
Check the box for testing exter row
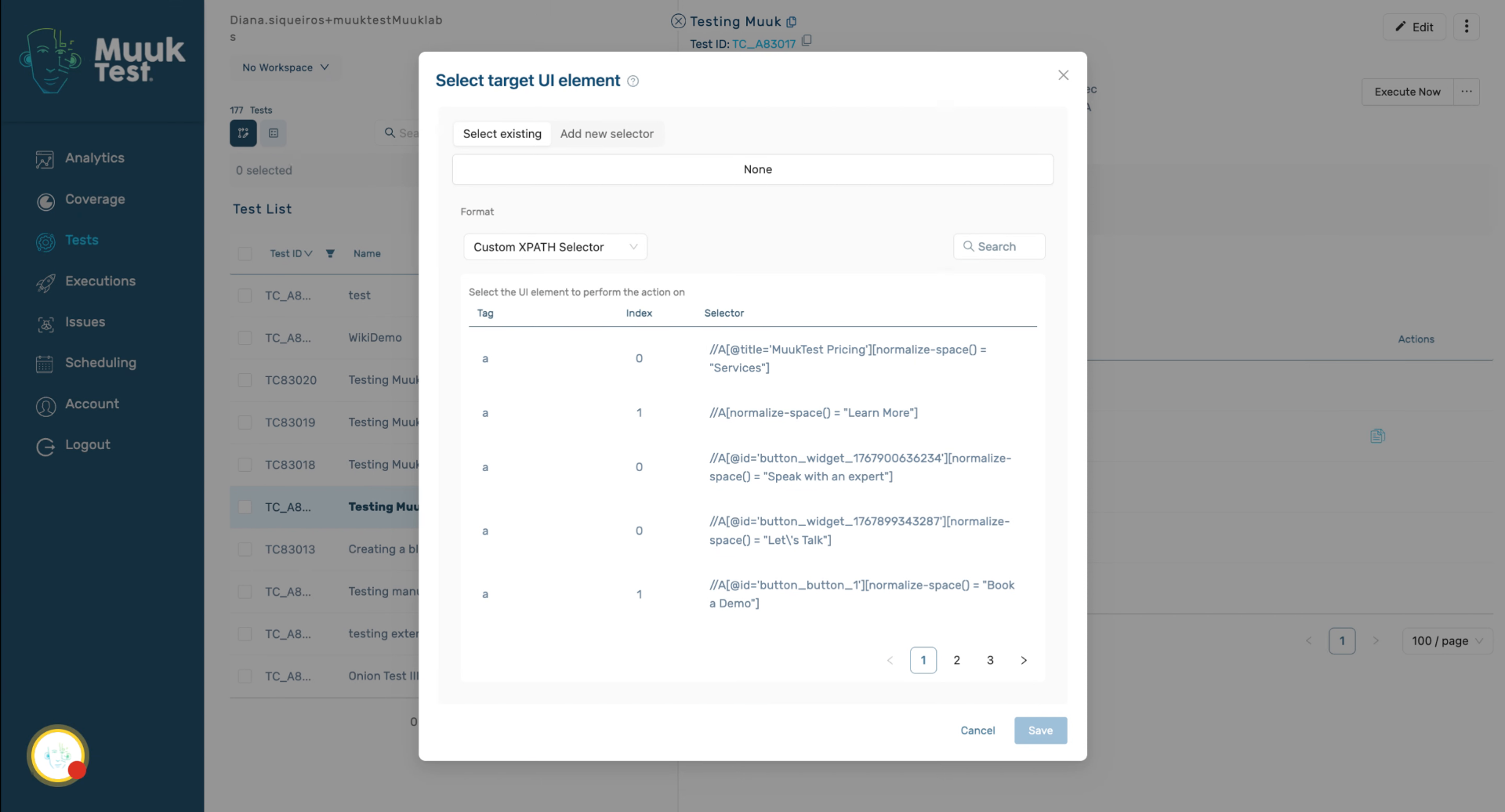[245, 634]
